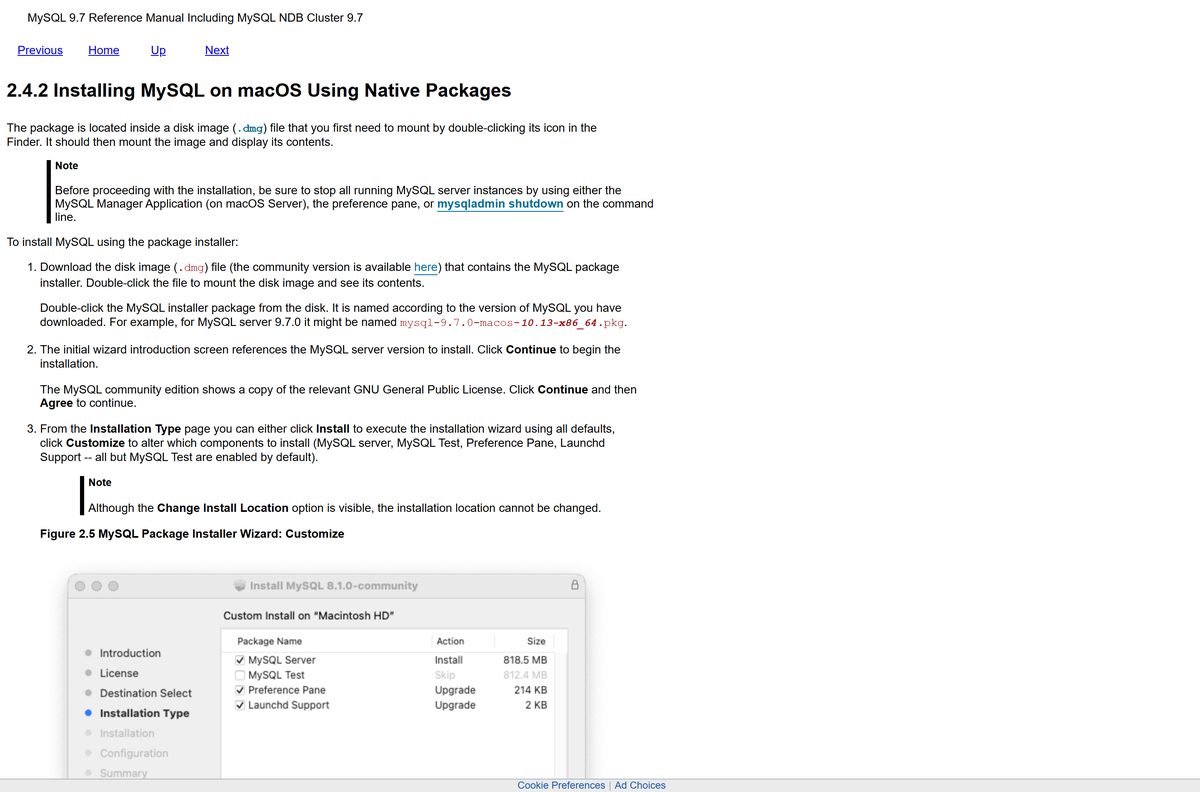Image resolution: width=1200 pixels, height=792 pixels.
Task: Select the greyed Installation step
Action: click(127, 733)
